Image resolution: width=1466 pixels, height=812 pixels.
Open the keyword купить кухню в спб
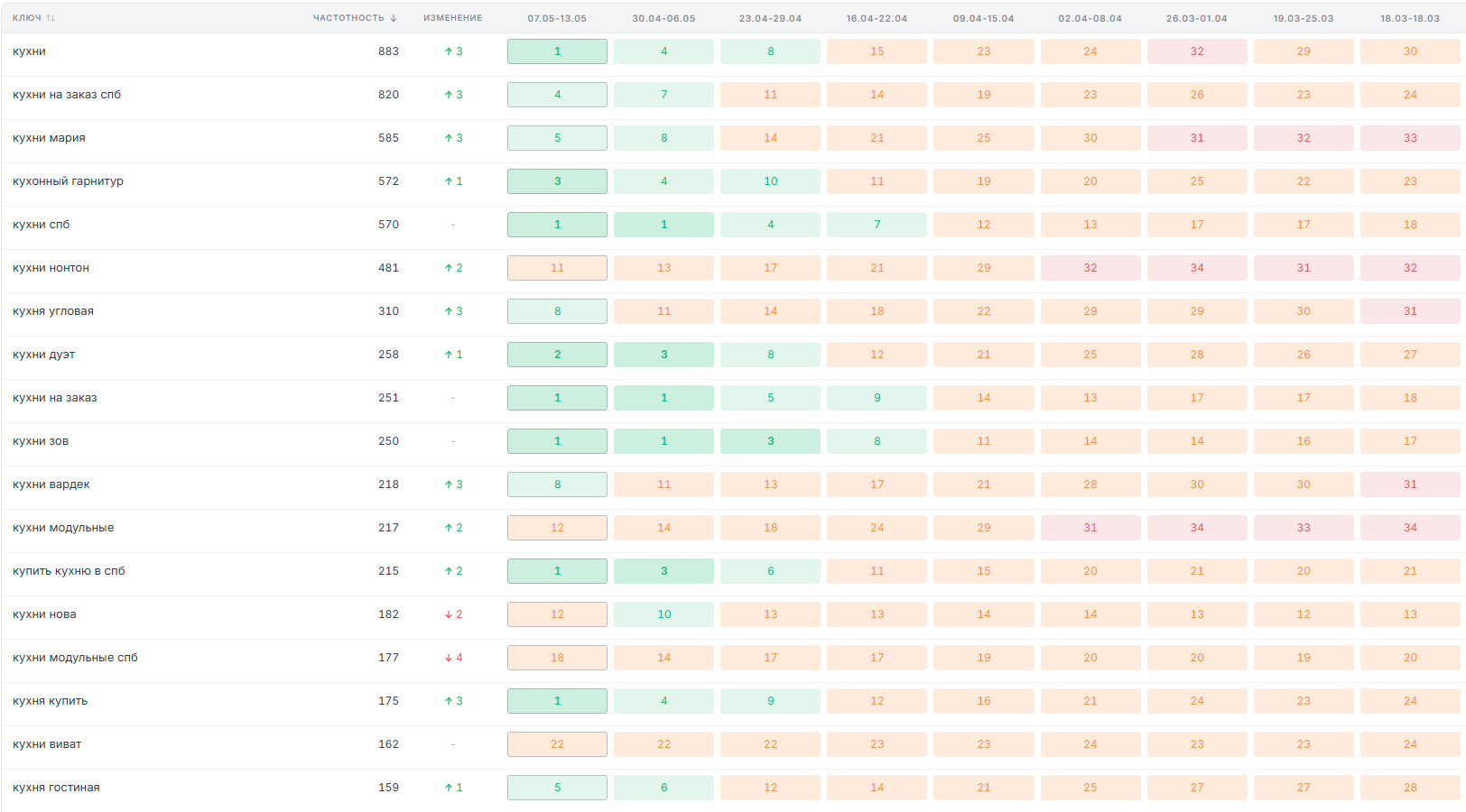[x=69, y=571]
